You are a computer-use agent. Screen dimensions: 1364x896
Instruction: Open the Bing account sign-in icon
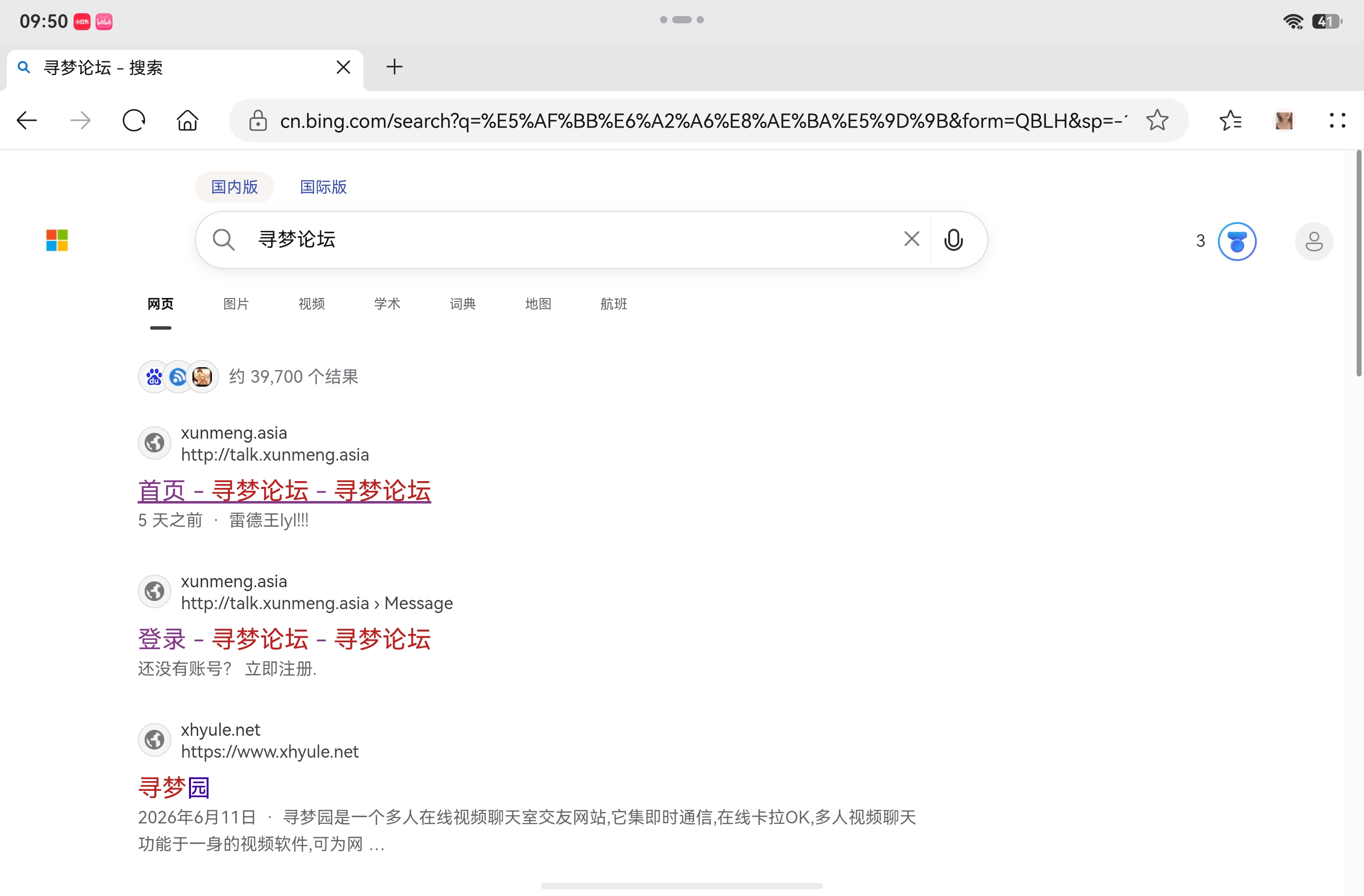(1313, 241)
